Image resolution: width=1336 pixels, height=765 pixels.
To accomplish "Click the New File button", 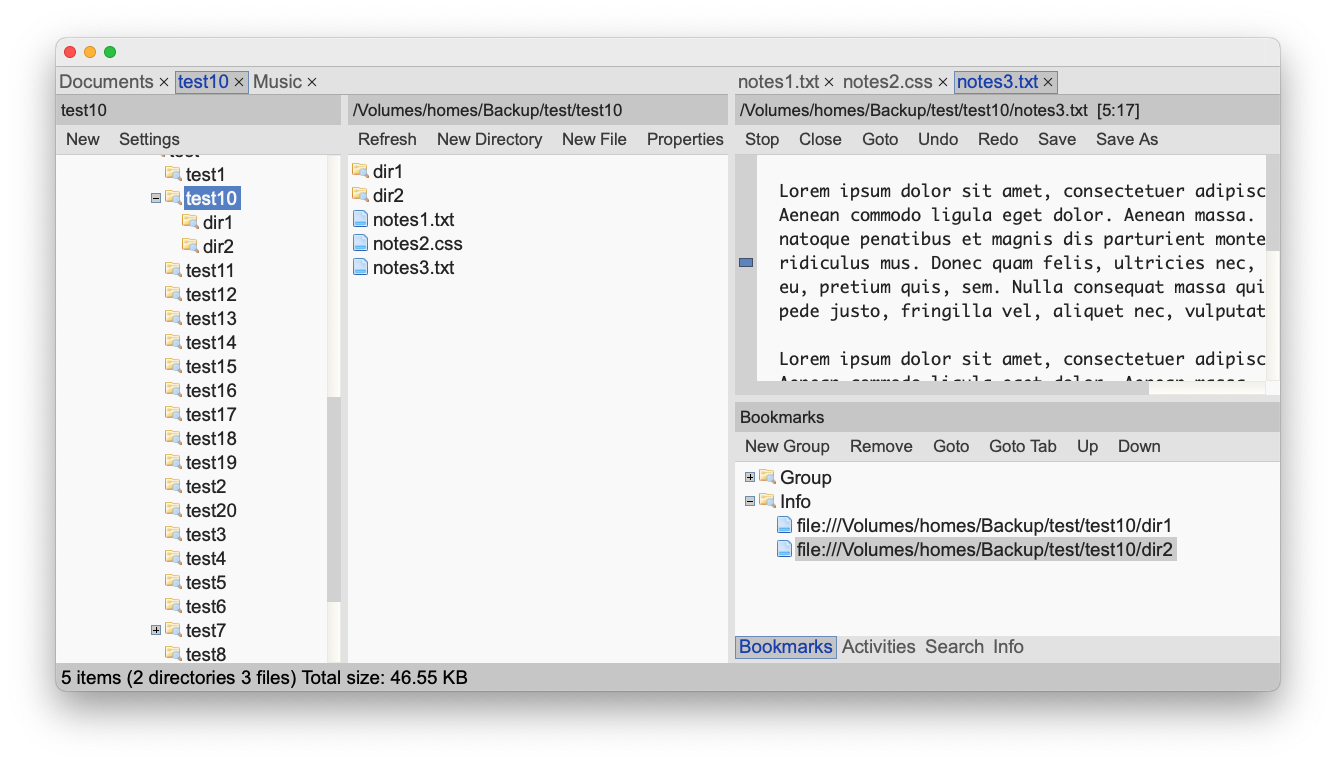I will (x=594, y=139).
